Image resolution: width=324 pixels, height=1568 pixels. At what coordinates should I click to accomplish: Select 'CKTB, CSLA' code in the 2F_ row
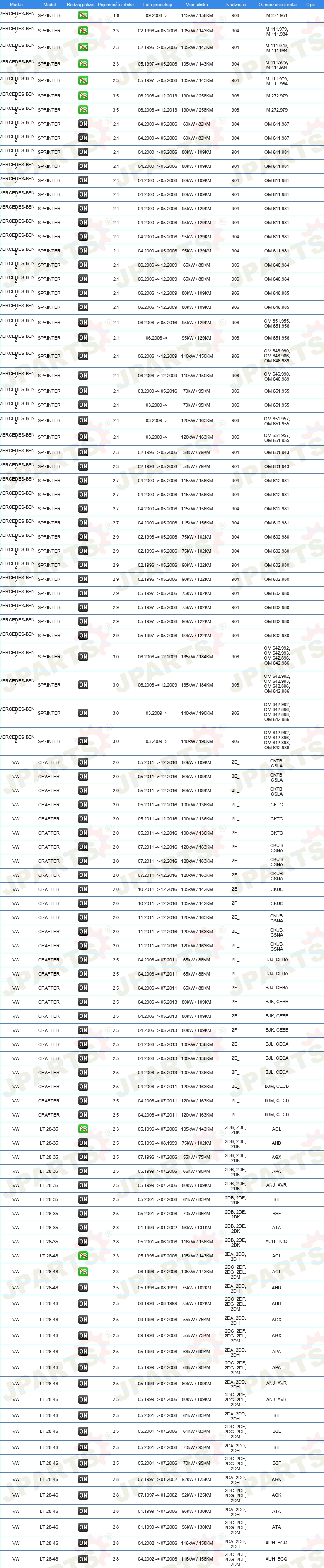click(277, 791)
